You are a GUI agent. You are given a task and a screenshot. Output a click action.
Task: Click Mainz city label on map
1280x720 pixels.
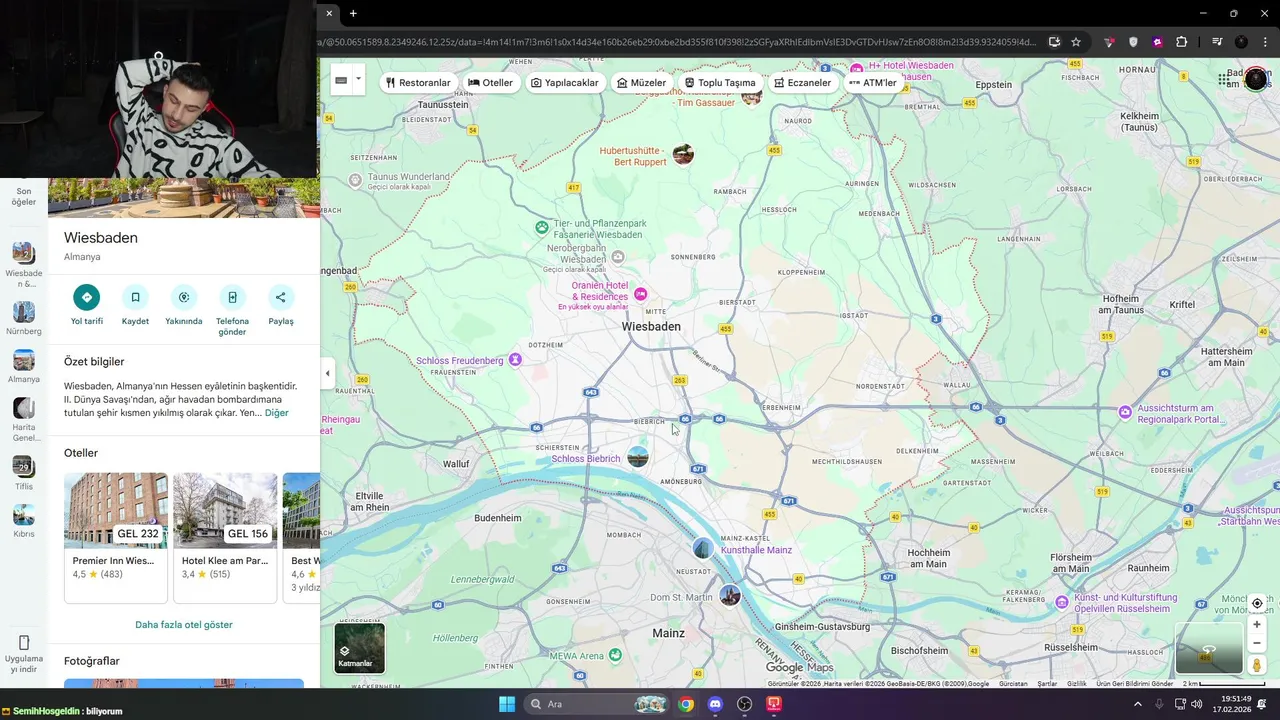[668, 633]
